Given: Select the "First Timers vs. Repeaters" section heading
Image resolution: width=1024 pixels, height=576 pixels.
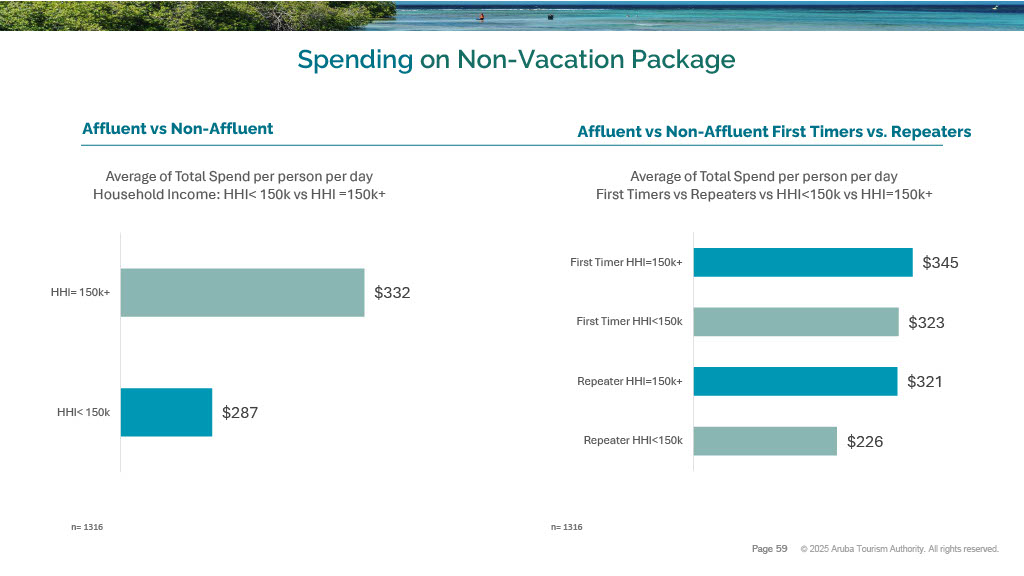Looking at the screenshot, I should pos(774,132).
